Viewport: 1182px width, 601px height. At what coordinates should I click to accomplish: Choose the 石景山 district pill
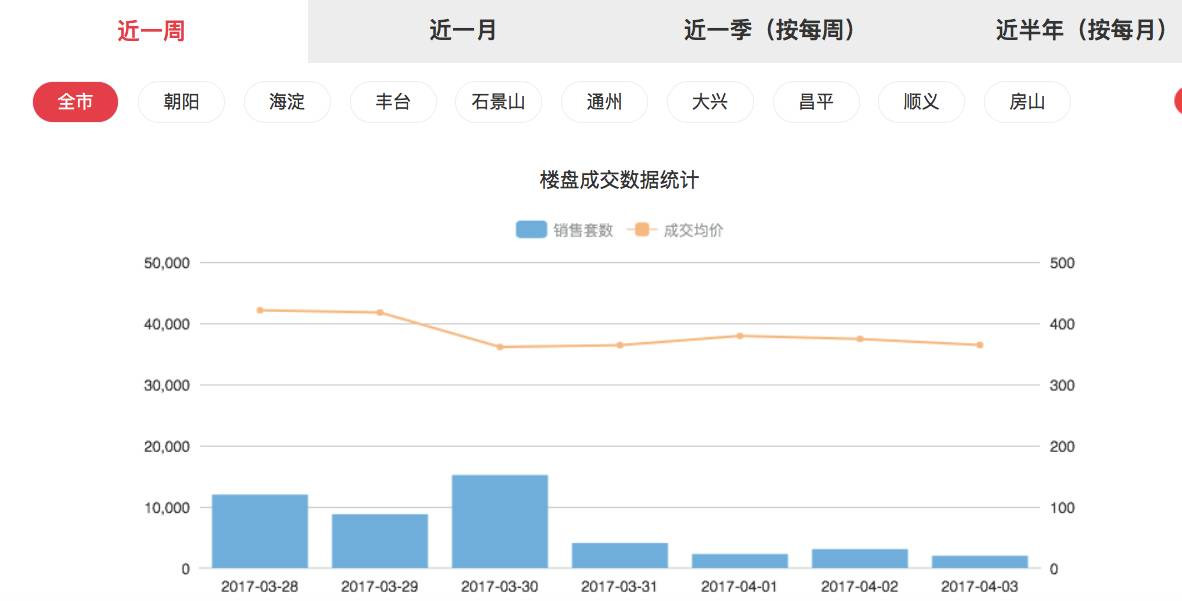(x=498, y=102)
